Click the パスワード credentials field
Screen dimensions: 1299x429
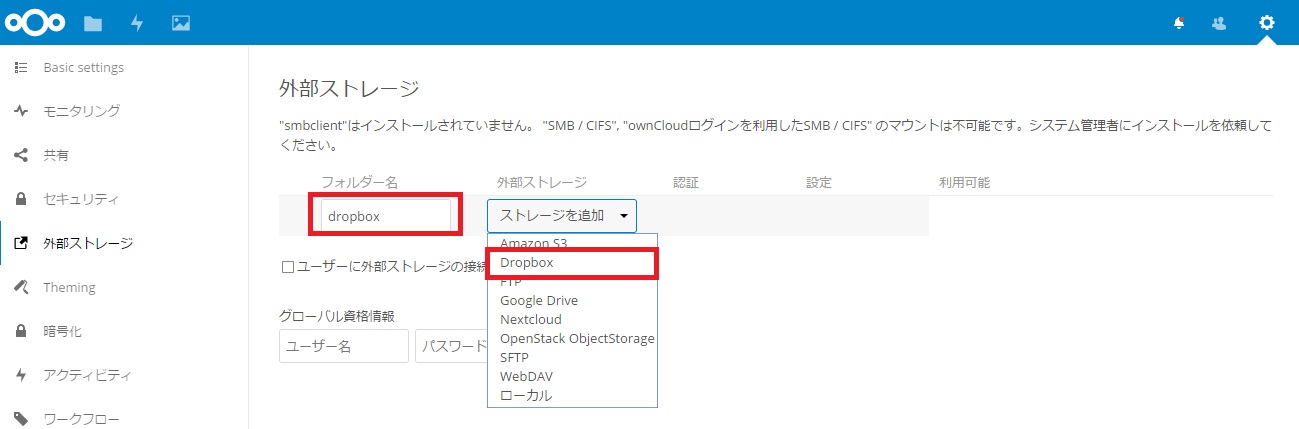click(x=452, y=346)
